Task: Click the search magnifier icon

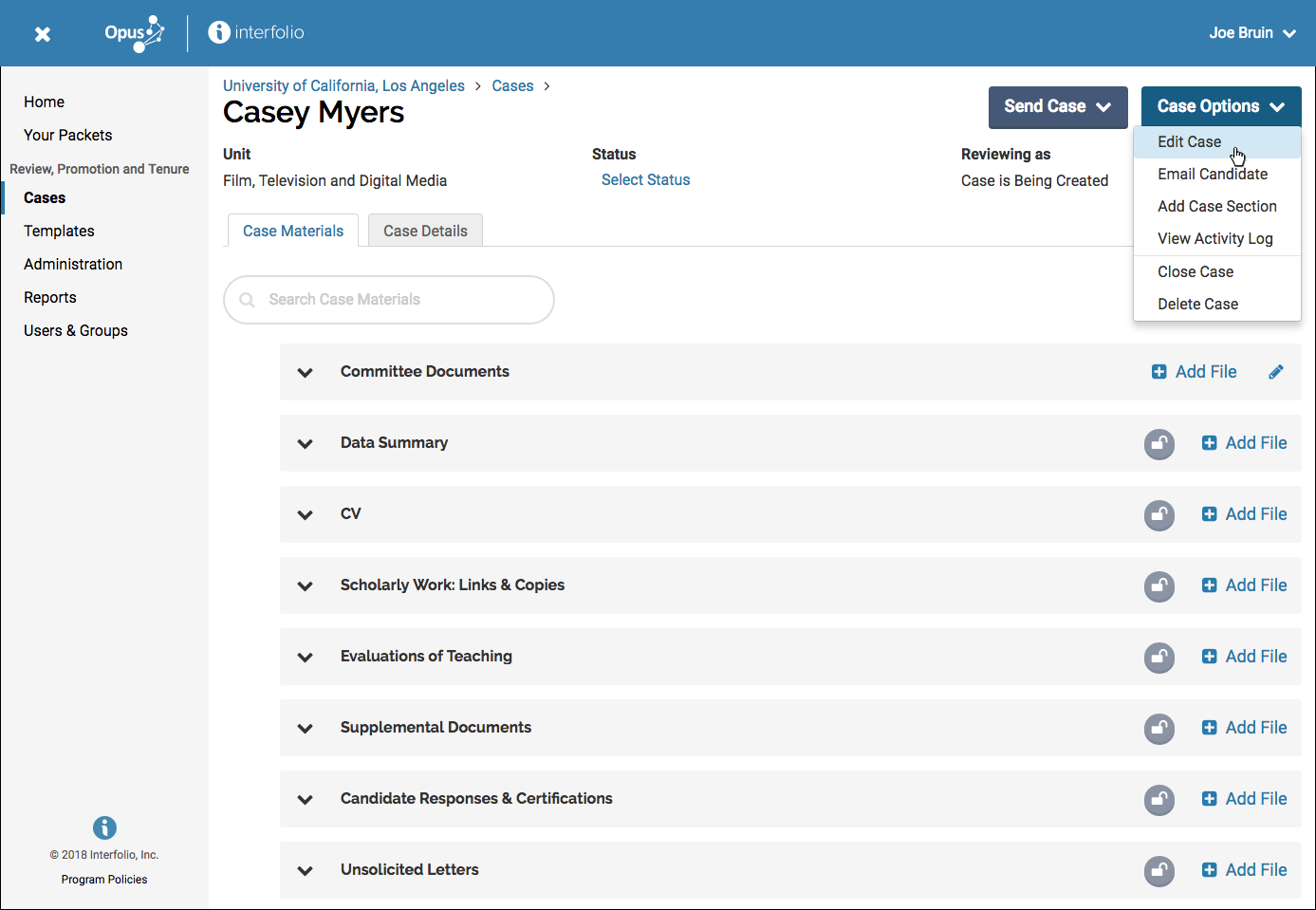Action: 248,300
